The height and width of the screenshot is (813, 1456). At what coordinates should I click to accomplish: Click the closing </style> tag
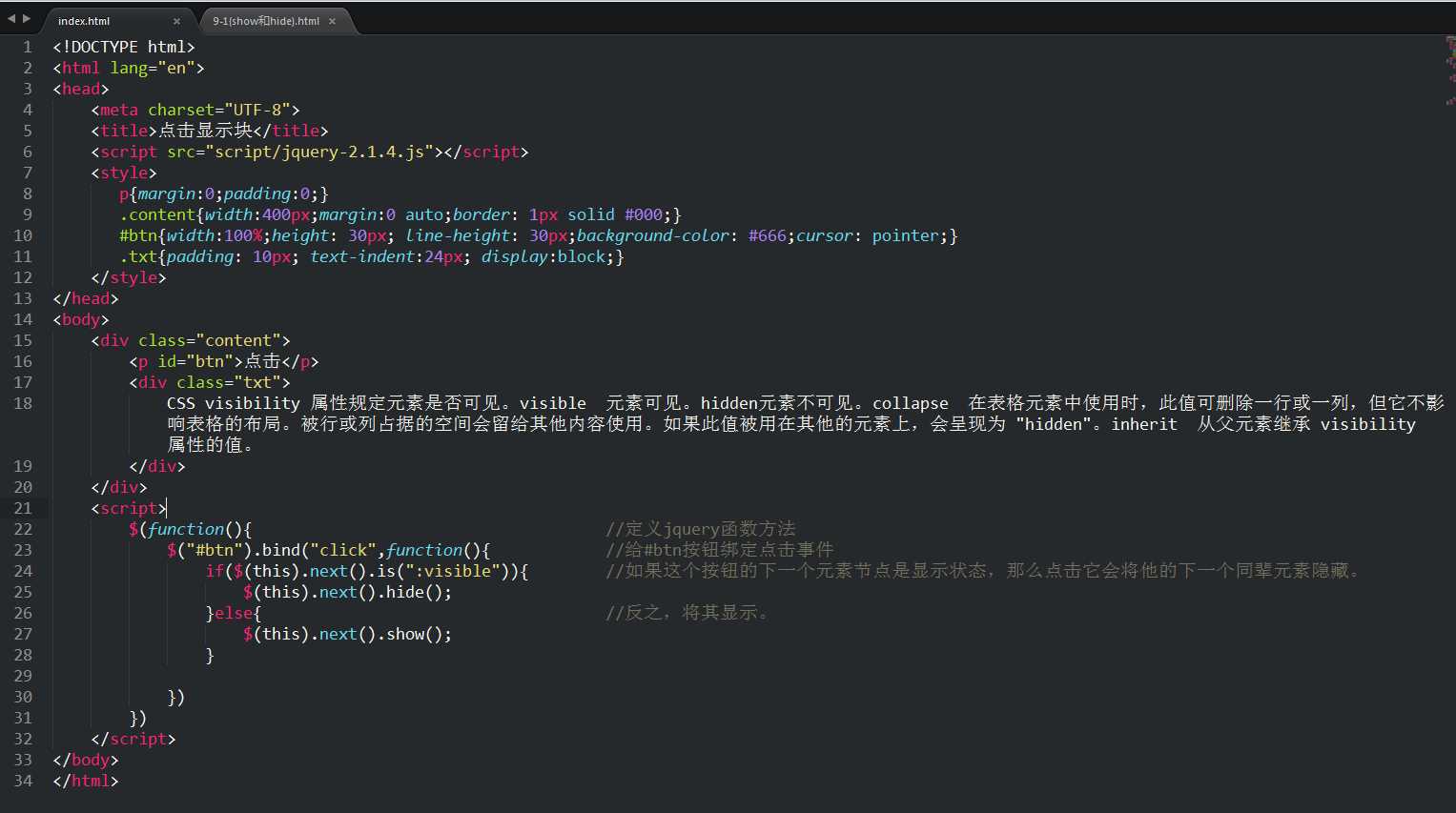(129, 277)
